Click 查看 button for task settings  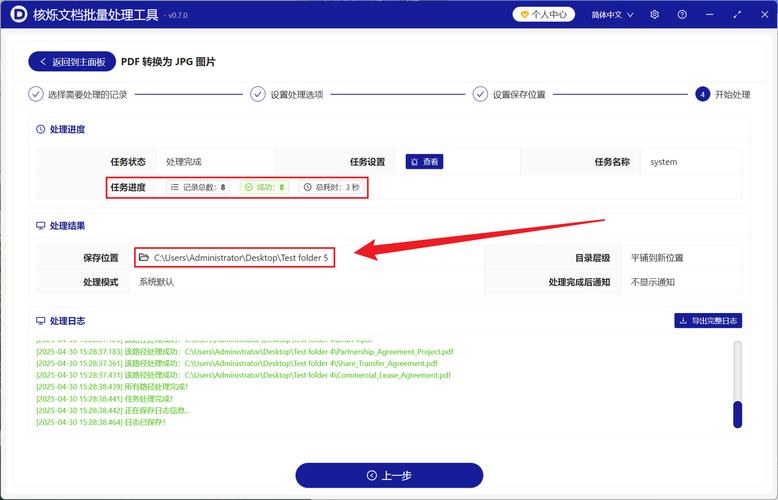[x=424, y=161]
